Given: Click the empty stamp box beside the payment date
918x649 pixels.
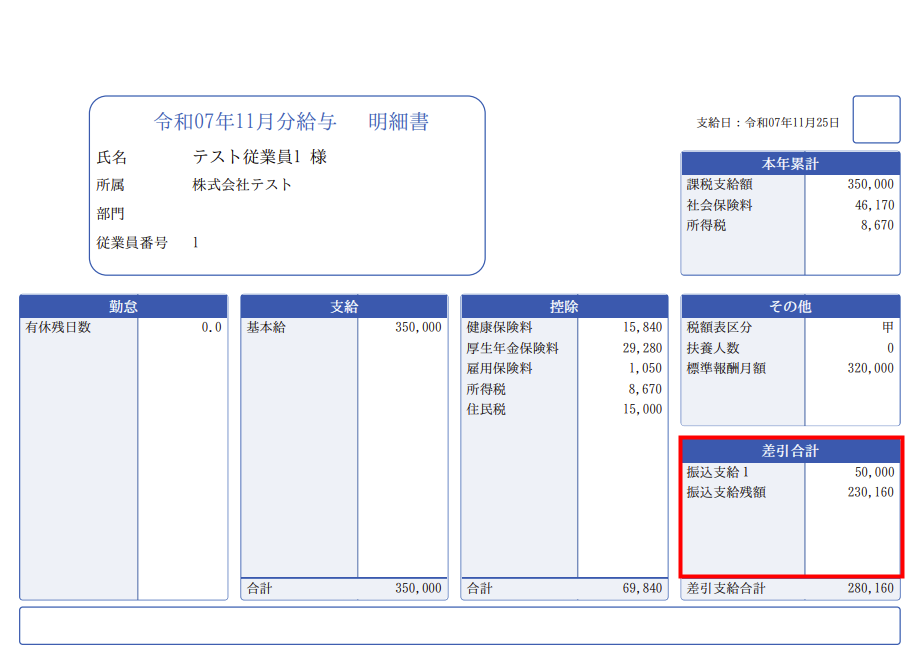Looking at the screenshot, I should (876, 120).
